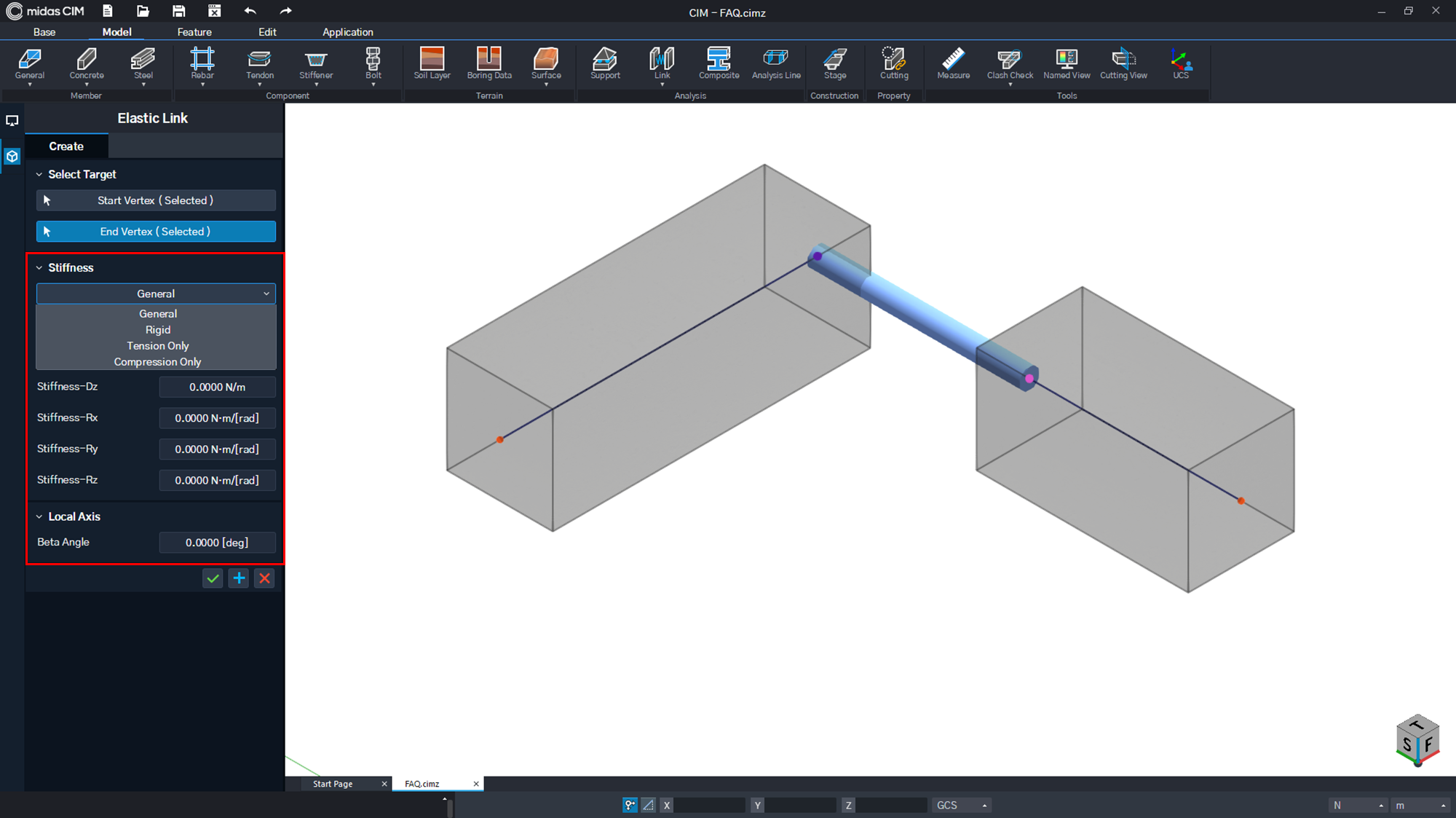Collapse the Stiffness section
Viewport: 1456px width, 818px height.
point(39,268)
